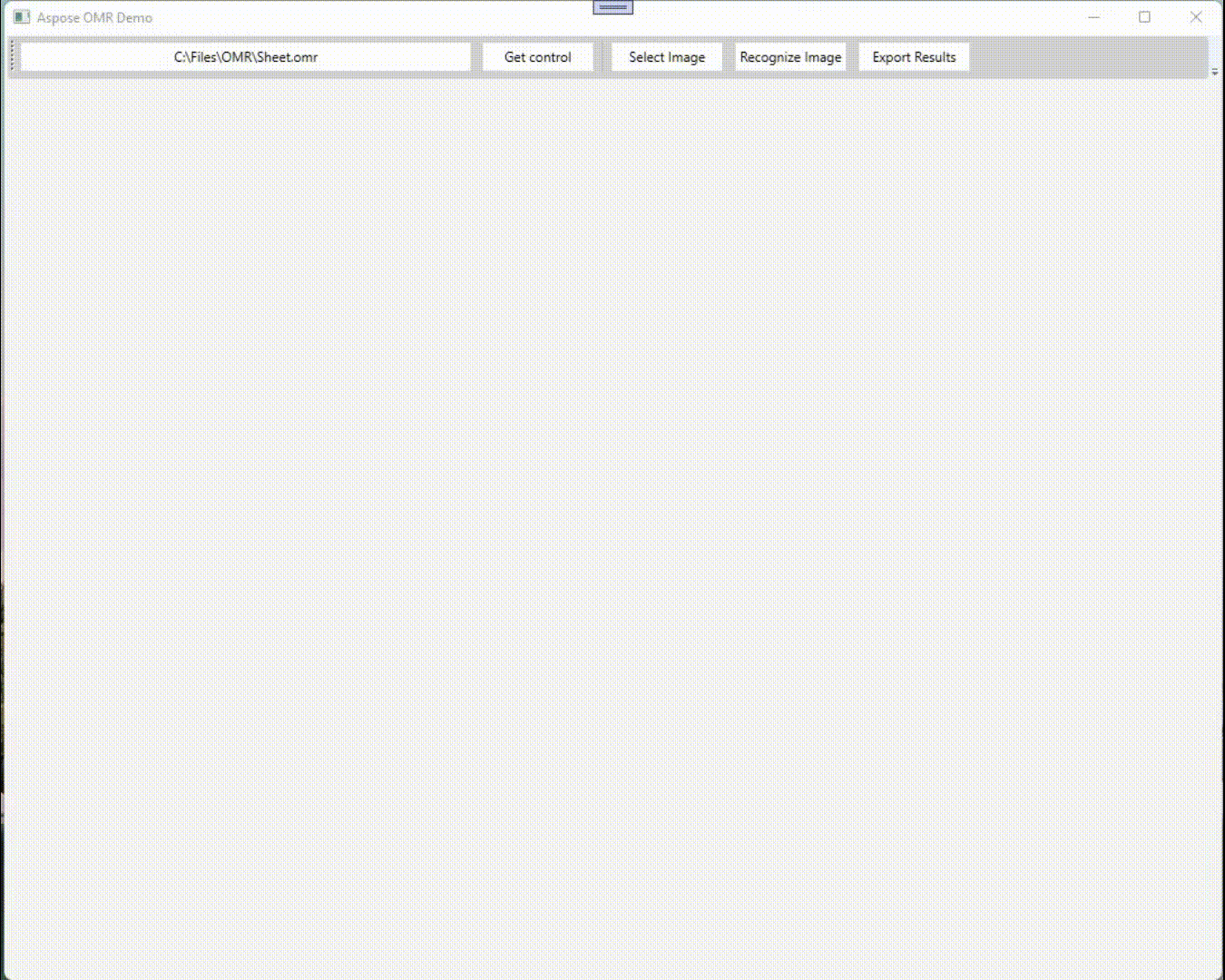The height and width of the screenshot is (980, 1225).
Task: Click toolbar grip before Select Image
Action: coord(603,56)
